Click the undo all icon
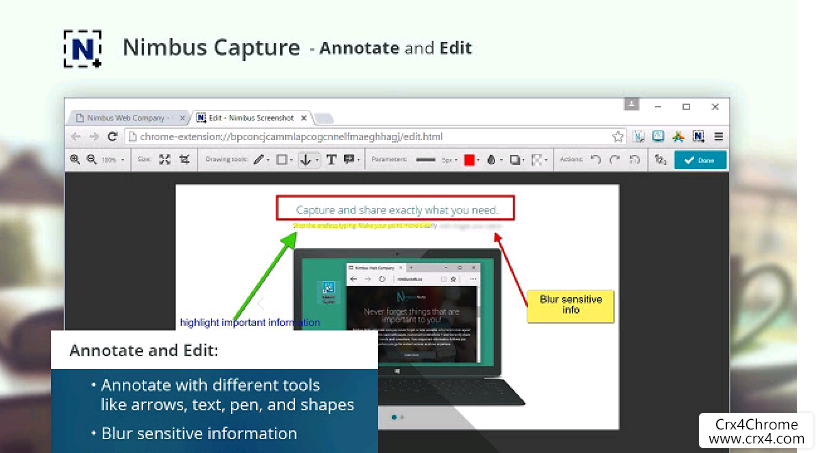Image resolution: width=818 pixels, height=453 pixels. (634, 160)
